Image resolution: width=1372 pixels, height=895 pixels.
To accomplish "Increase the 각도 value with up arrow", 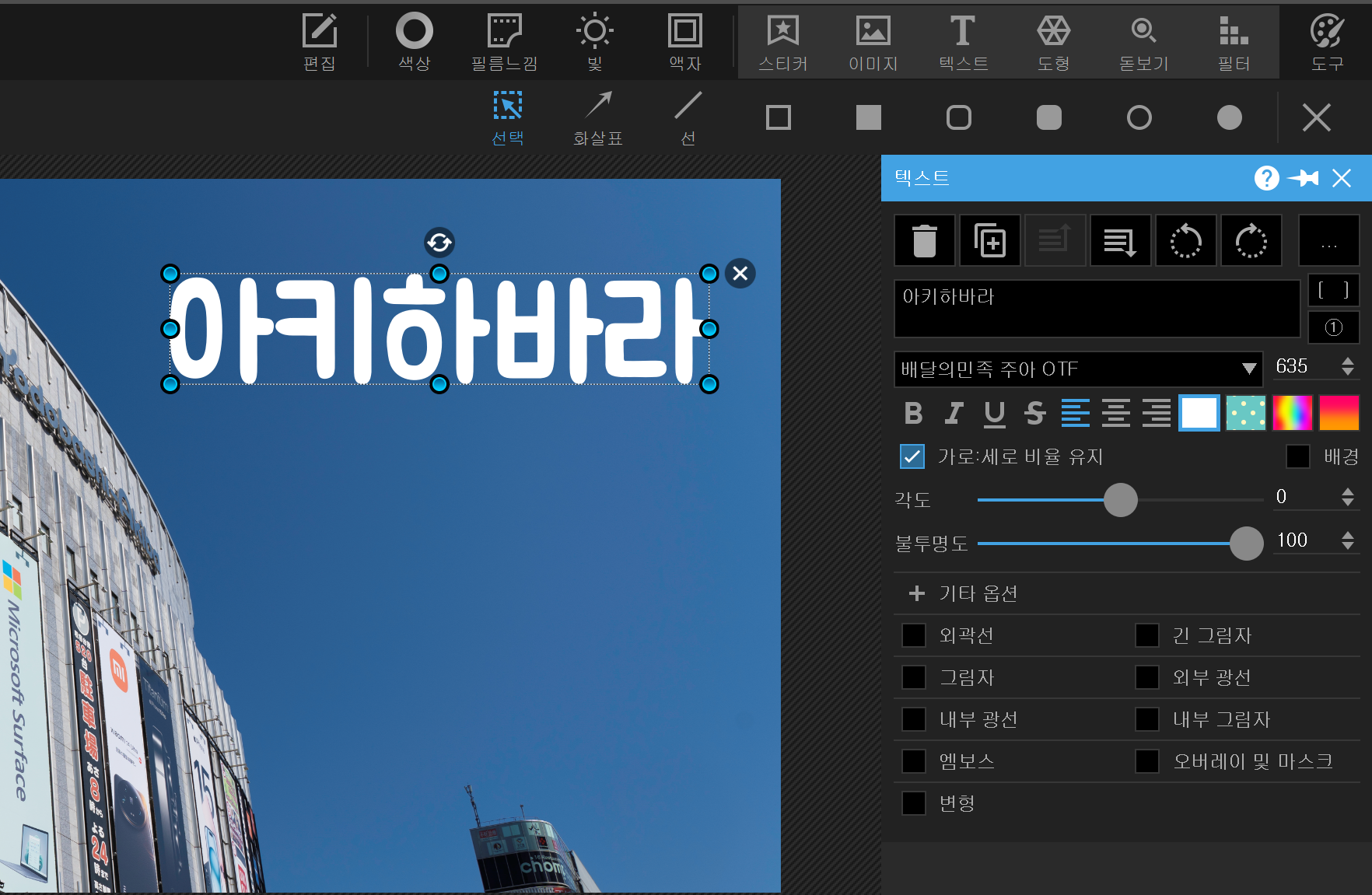I will click(1348, 491).
